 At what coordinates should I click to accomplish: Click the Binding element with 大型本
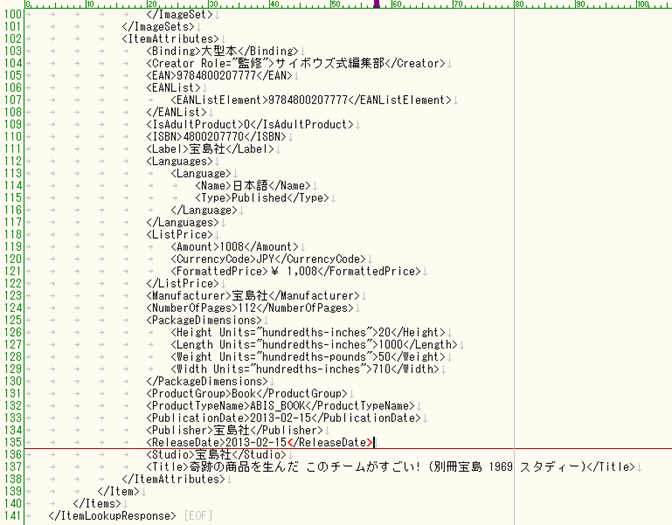pyautogui.click(x=222, y=51)
